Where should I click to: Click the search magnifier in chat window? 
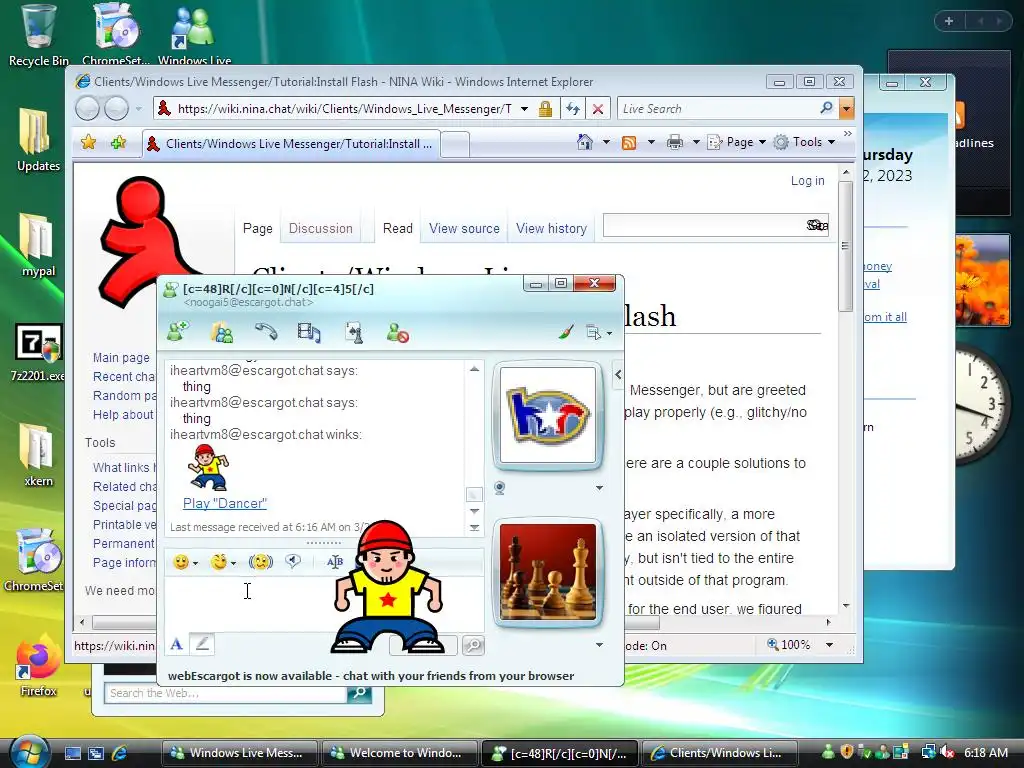[x=473, y=645]
